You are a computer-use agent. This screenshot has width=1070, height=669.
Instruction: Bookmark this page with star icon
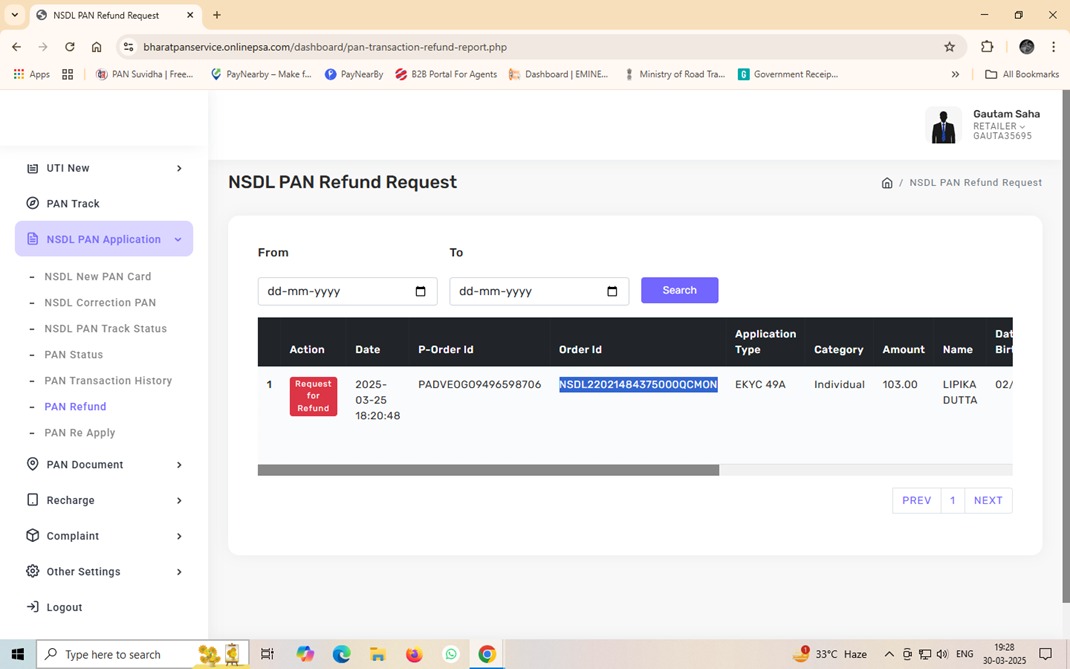[x=949, y=47]
